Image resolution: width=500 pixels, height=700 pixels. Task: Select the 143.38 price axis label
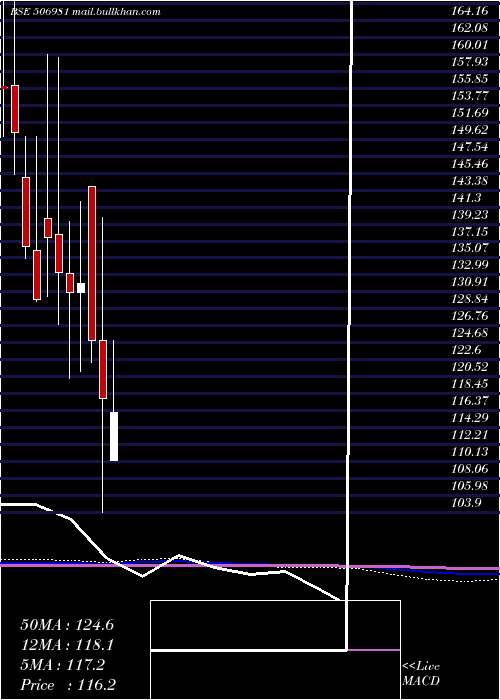(469, 180)
